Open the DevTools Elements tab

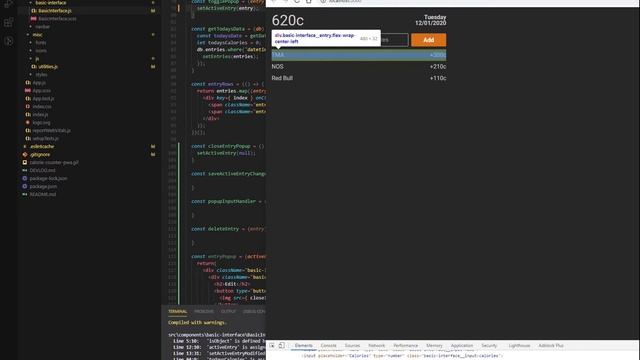pyautogui.click(x=303, y=346)
